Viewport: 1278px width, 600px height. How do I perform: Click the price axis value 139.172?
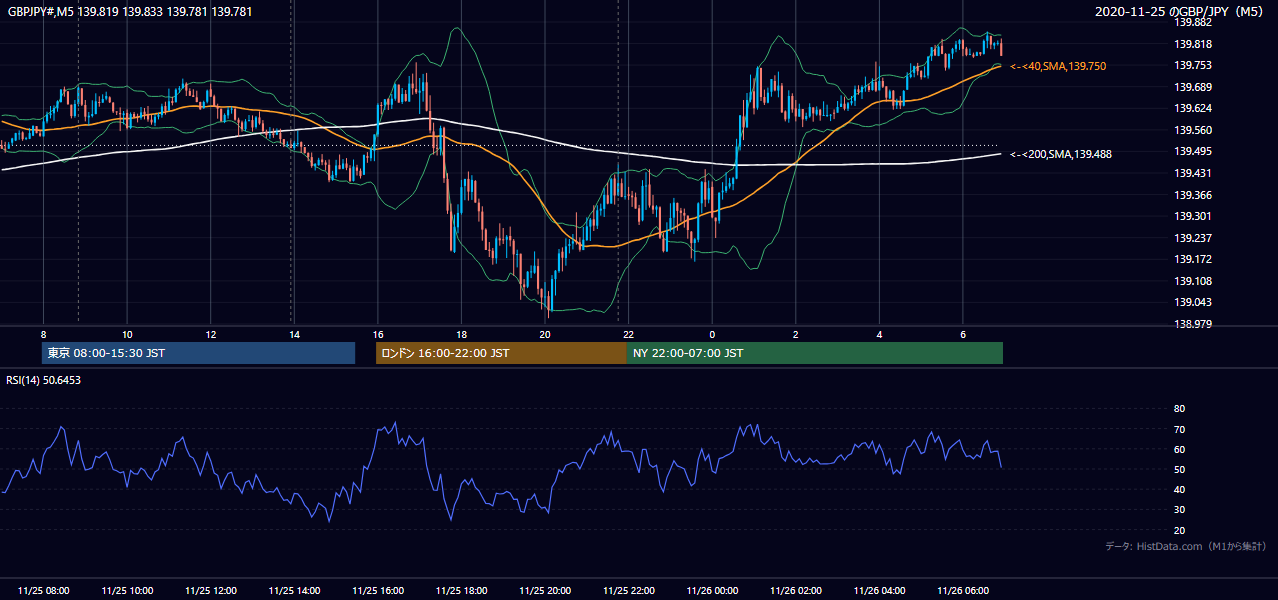(1192, 259)
